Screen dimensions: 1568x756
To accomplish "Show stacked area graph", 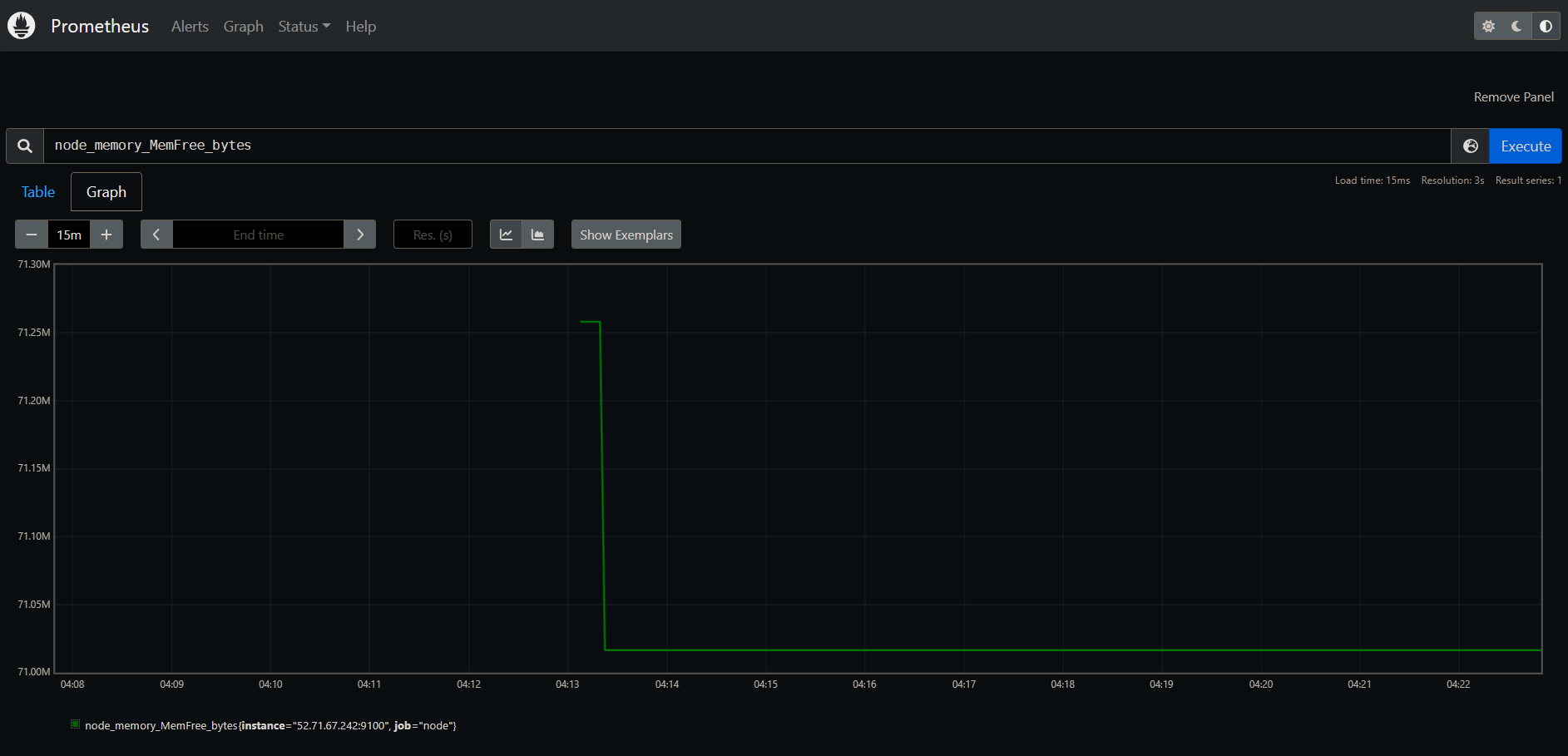I will pyautogui.click(x=538, y=235).
